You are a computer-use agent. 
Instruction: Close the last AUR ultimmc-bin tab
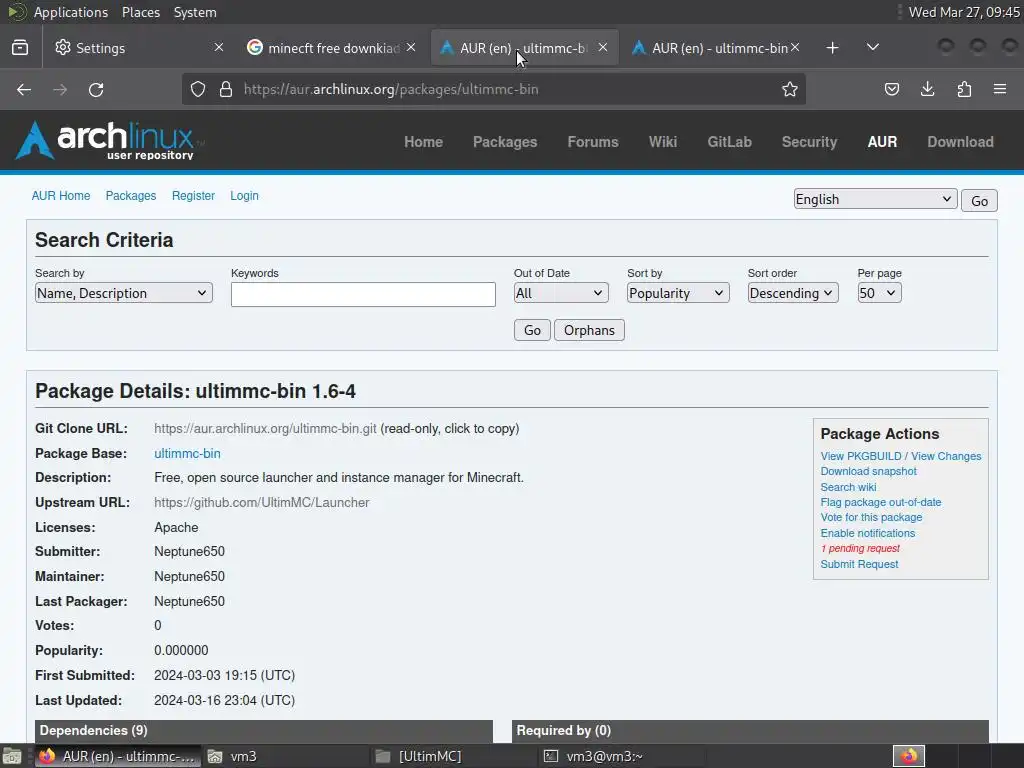pos(795,47)
